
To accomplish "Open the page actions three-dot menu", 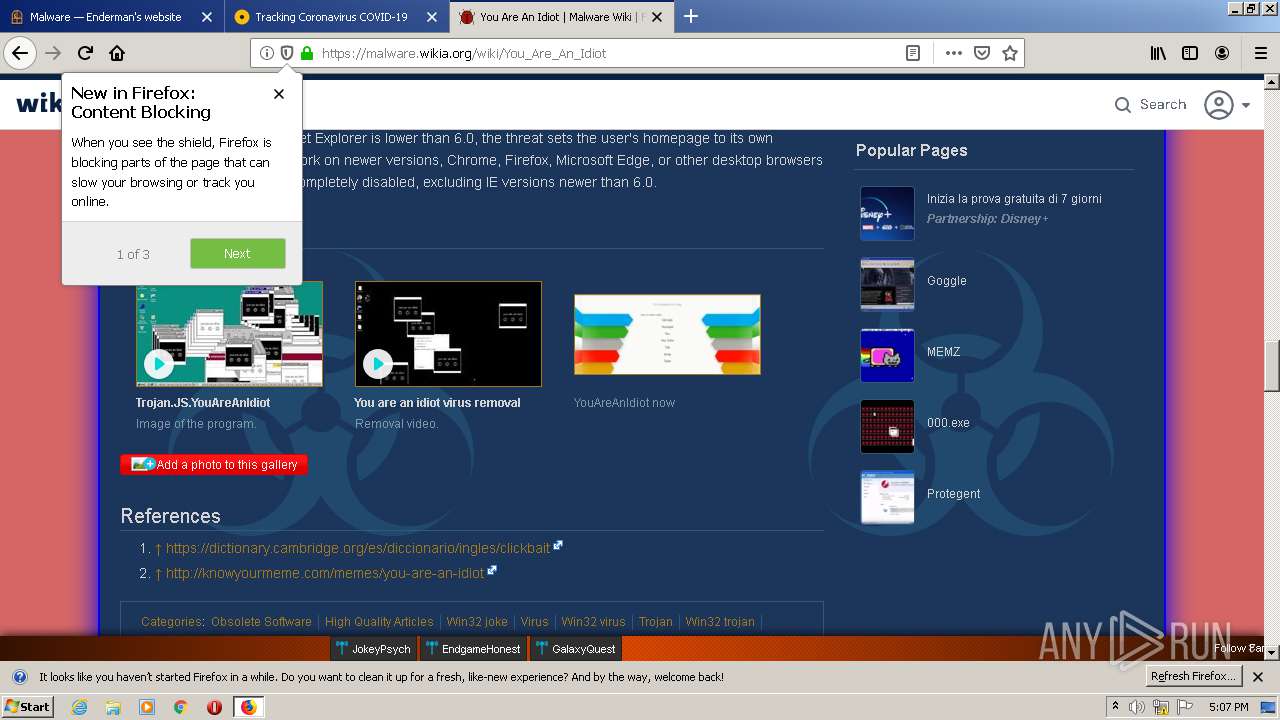I will tap(953, 53).
